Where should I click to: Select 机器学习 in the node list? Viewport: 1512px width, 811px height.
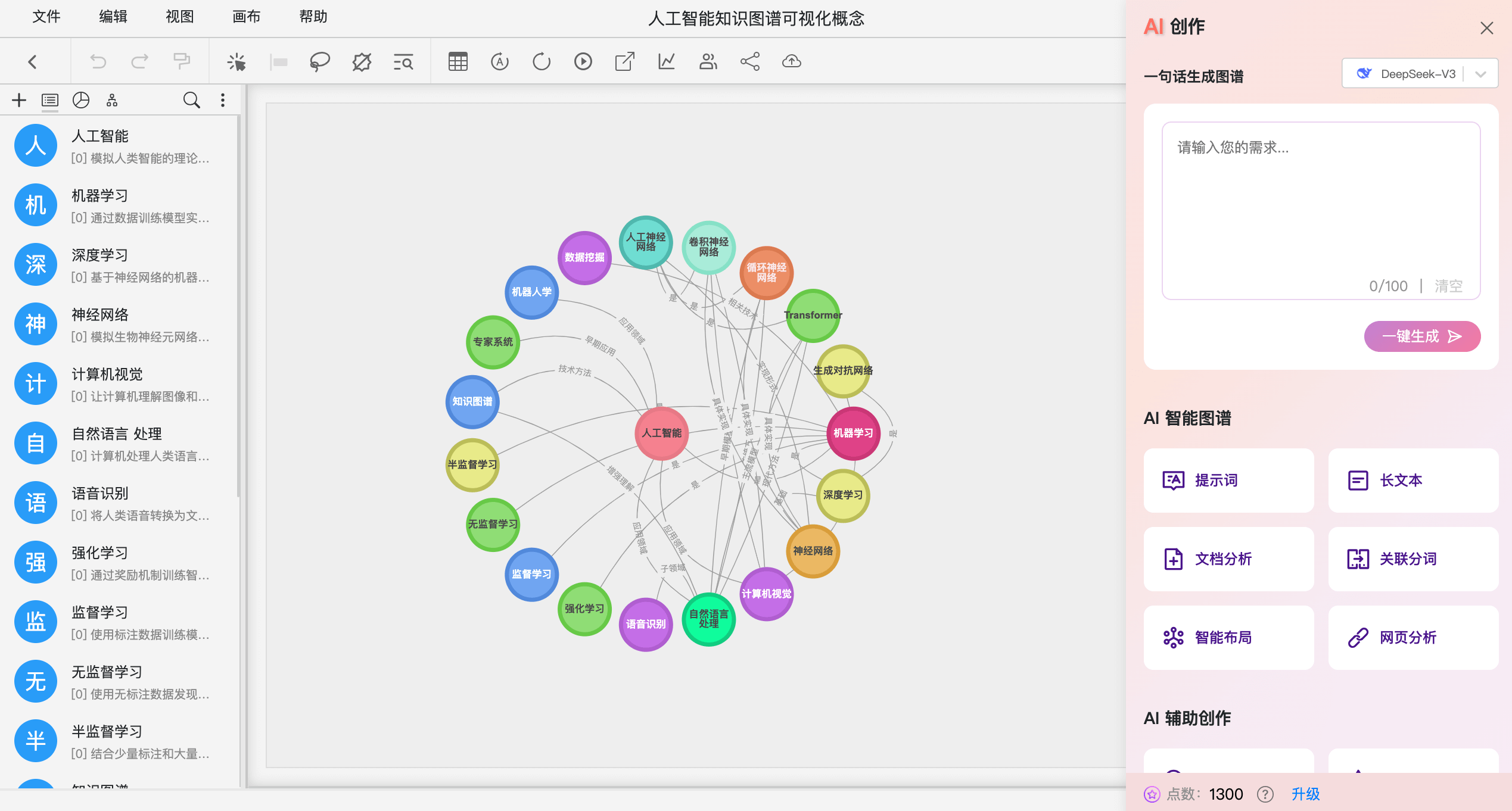[x=119, y=205]
